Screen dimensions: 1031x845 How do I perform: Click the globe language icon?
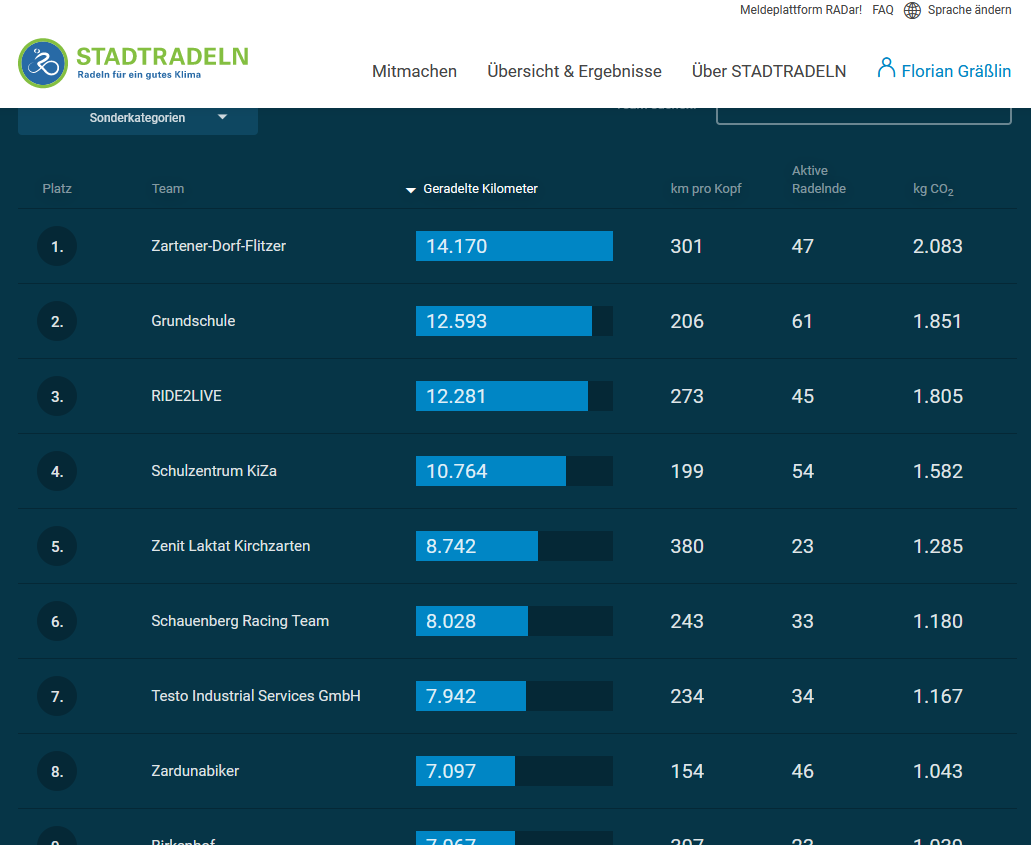coord(912,11)
